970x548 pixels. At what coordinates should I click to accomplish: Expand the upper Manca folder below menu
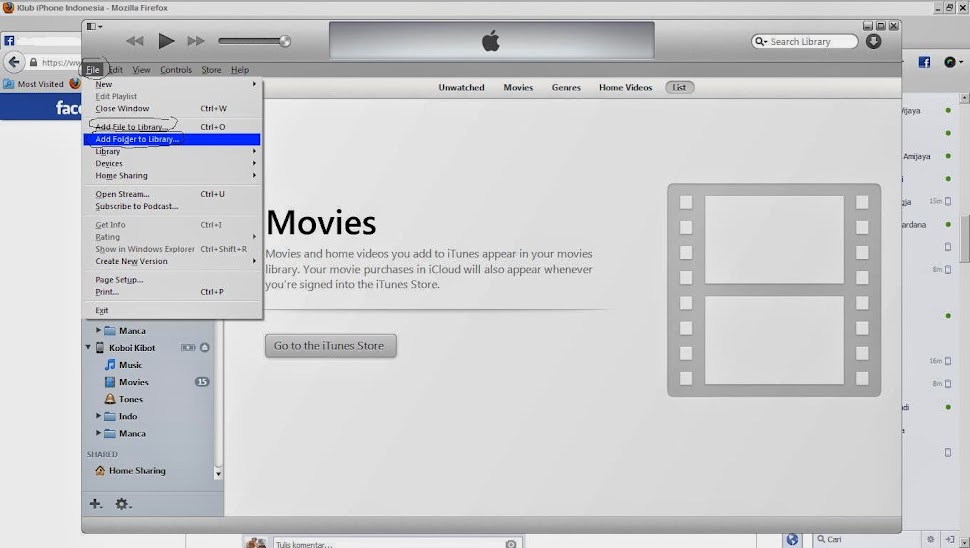pos(98,330)
